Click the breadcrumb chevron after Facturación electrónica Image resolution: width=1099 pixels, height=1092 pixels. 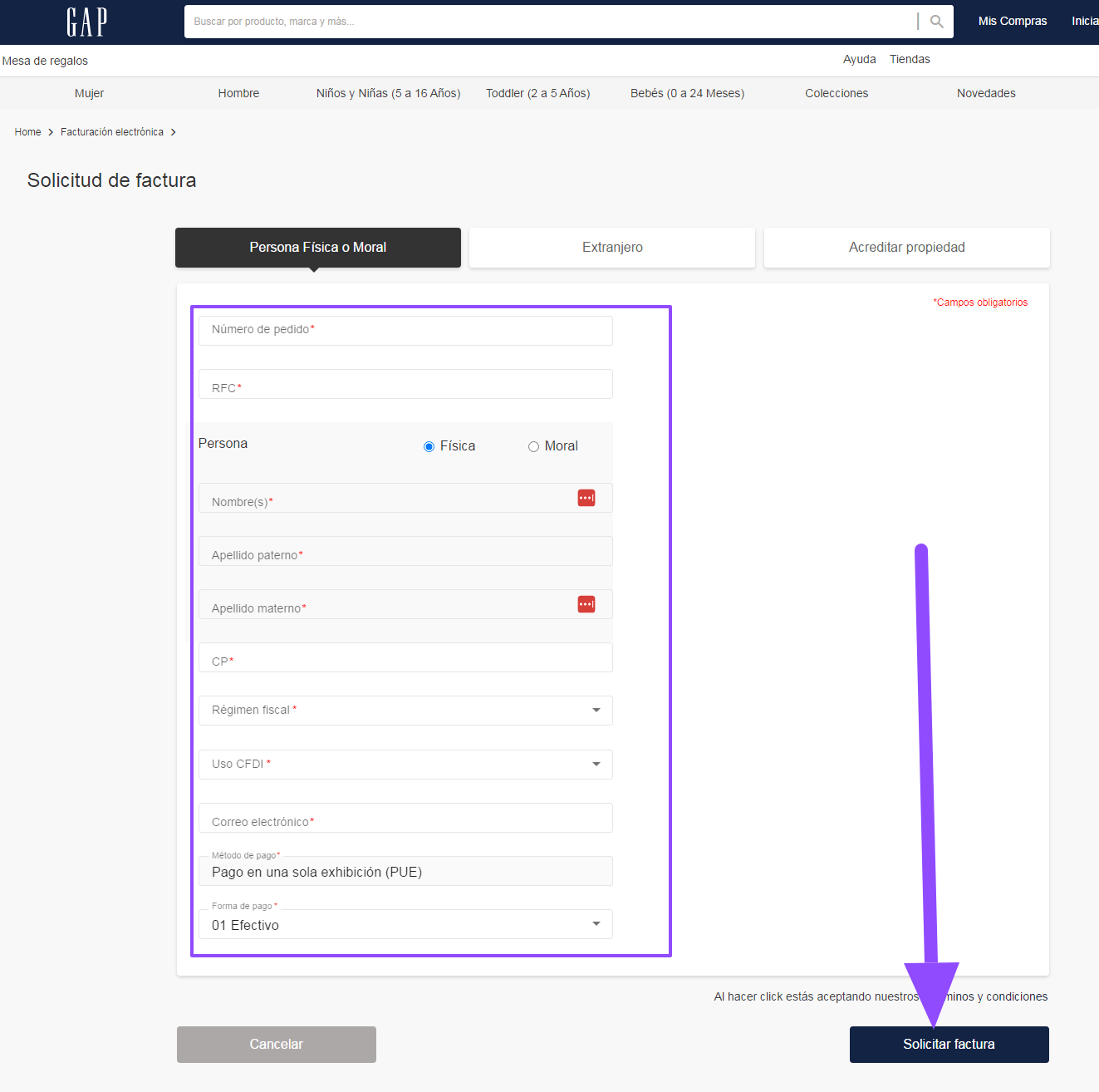click(x=173, y=132)
